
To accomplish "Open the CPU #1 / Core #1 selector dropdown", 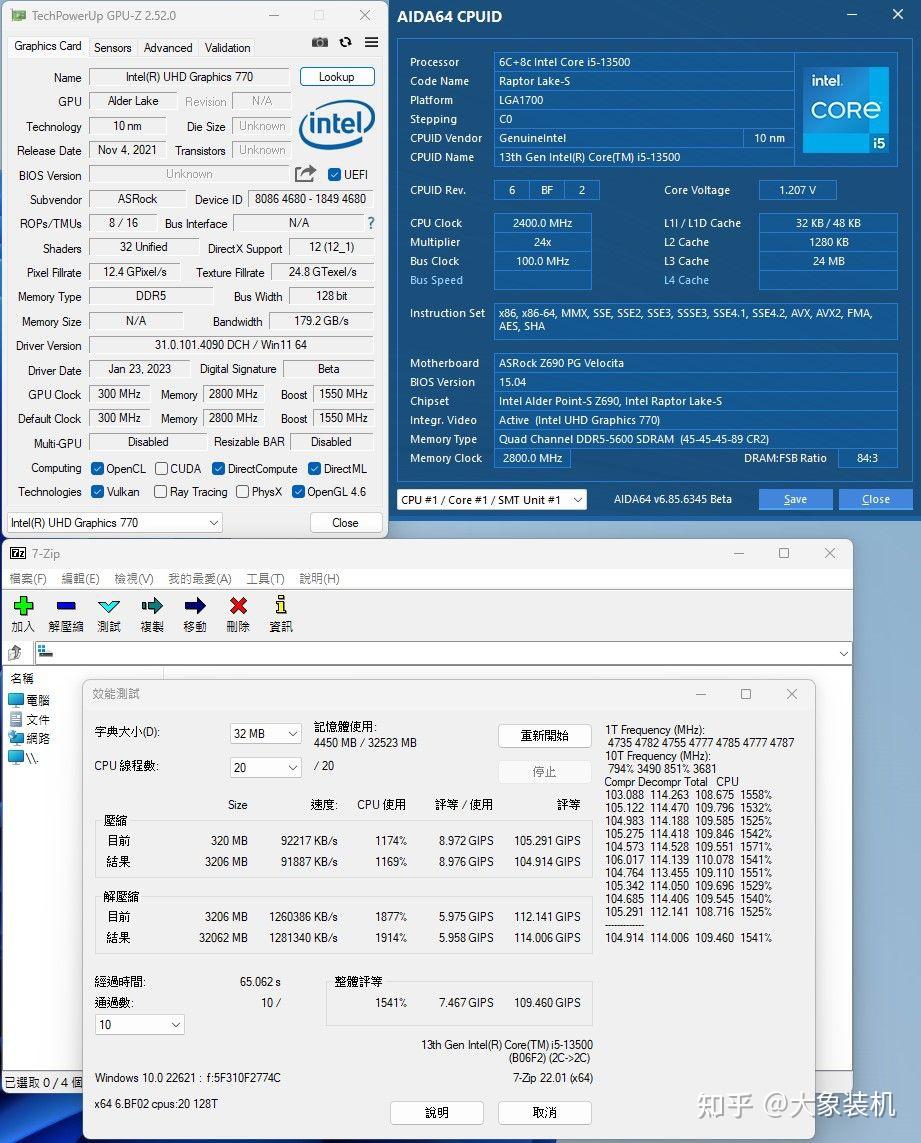I will 491,499.
